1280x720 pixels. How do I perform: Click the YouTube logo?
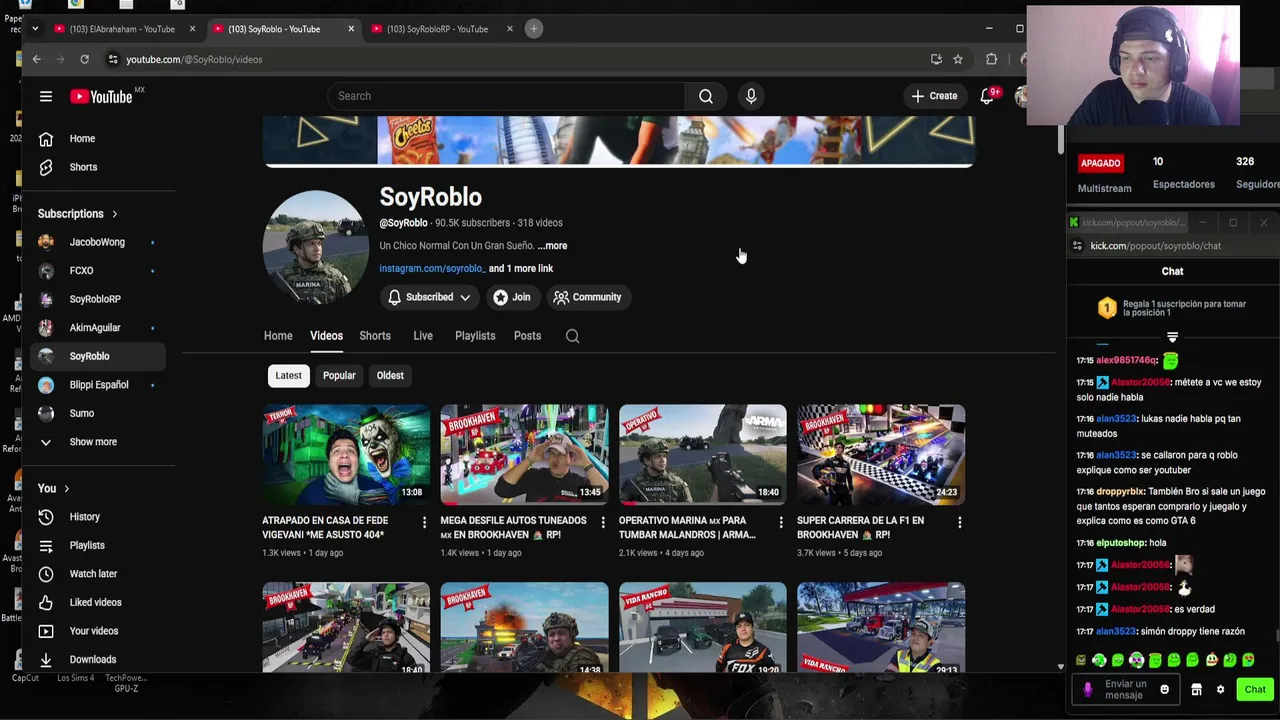coord(101,96)
